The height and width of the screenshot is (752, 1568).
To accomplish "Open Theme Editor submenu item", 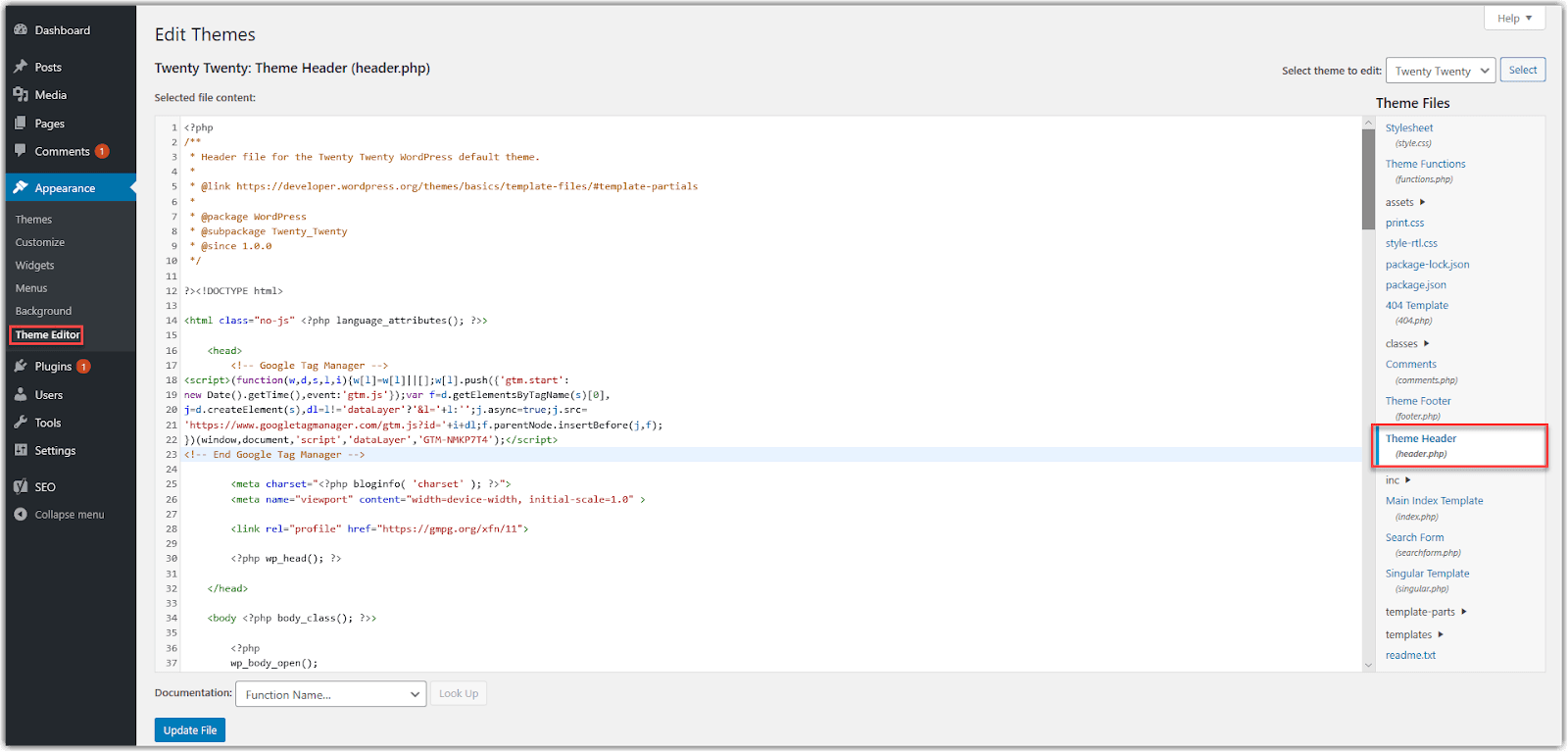I will coord(47,335).
